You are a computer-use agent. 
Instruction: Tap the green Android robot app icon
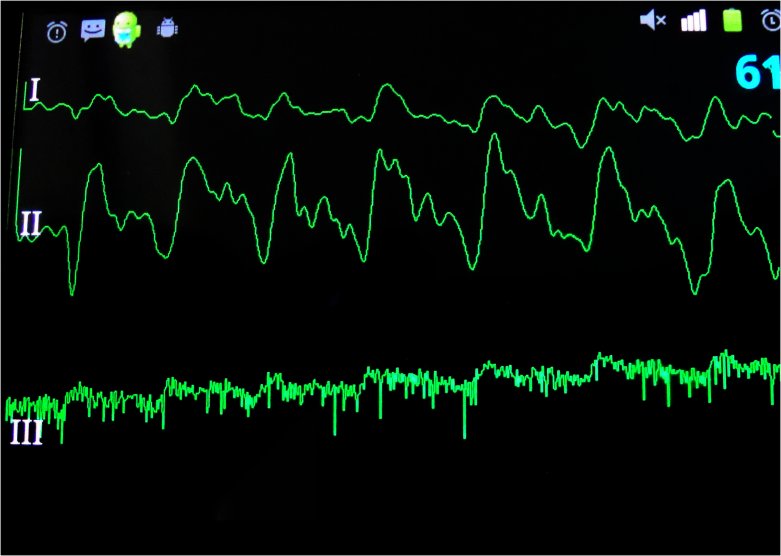click(127, 30)
